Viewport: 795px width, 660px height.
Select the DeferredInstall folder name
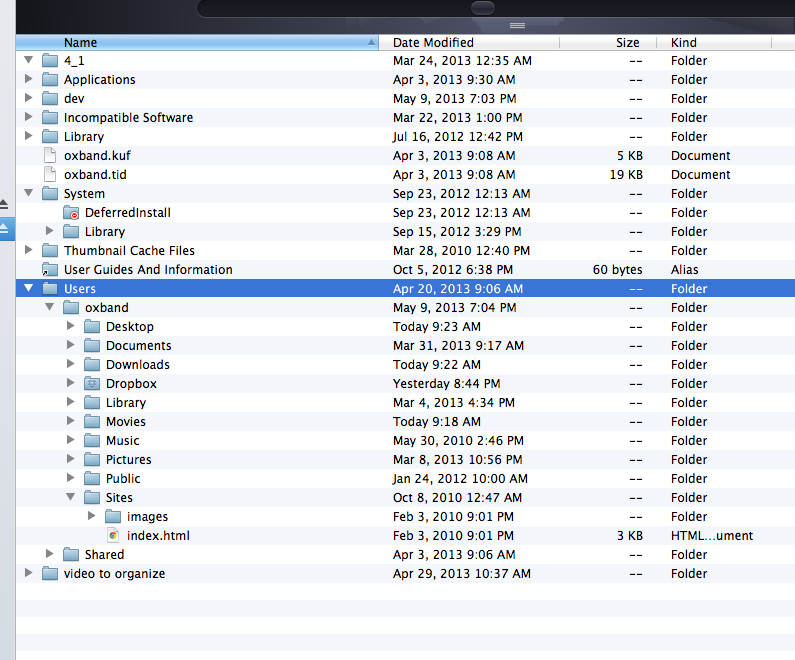point(128,212)
